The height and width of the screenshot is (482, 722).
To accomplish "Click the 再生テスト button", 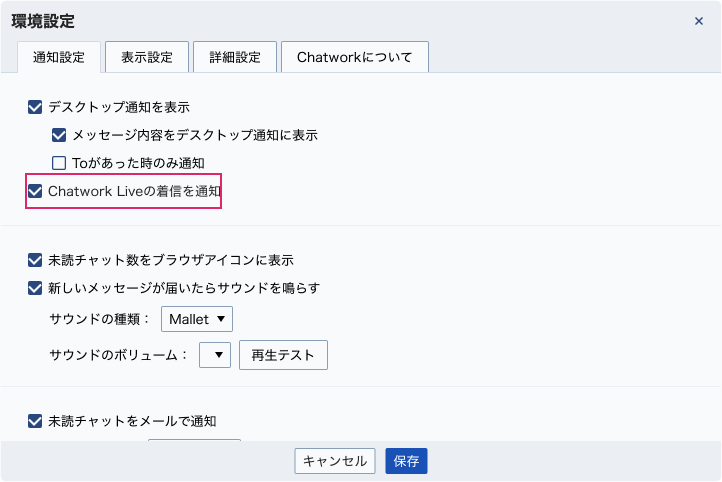I will click(283, 355).
